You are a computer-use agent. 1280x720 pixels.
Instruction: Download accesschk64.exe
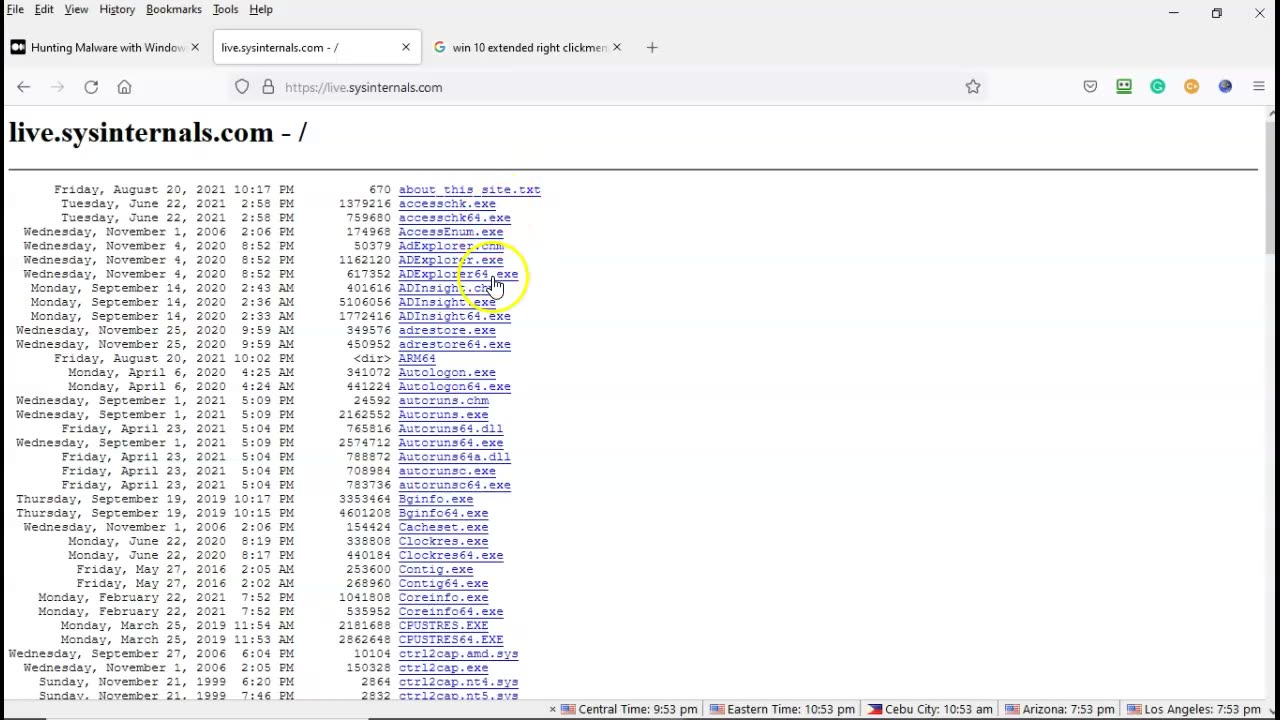click(x=454, y=217)
